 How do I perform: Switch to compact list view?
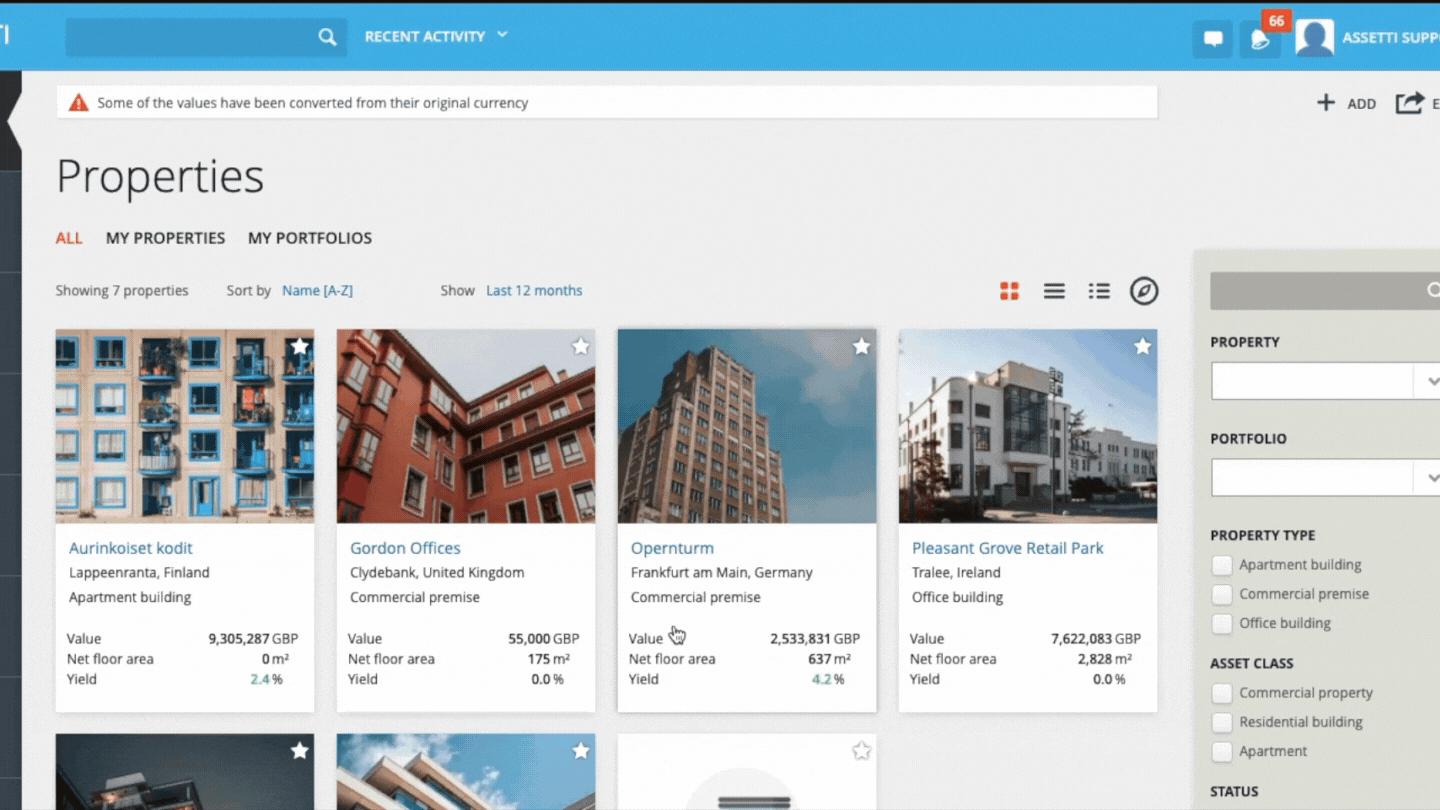(1054, 291)
